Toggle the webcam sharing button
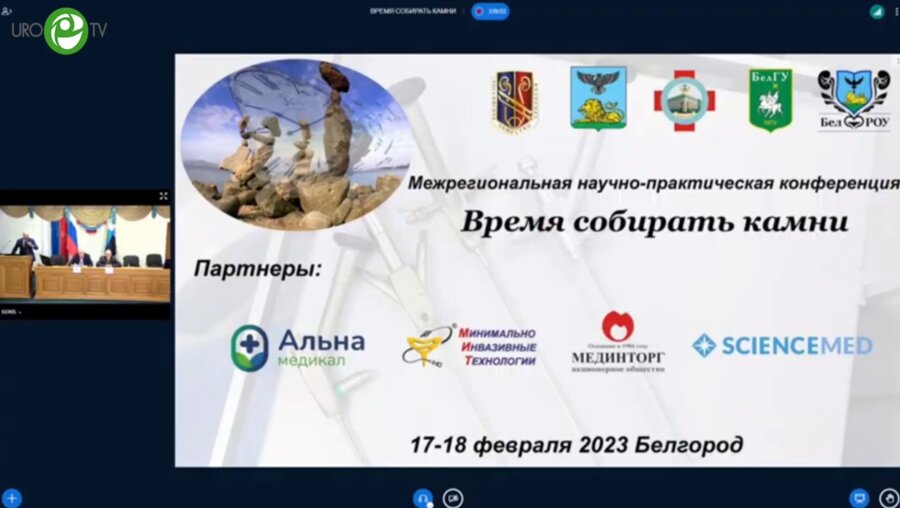Image resolution: width=900 pixels, height=508 pixels. [453, 497]
